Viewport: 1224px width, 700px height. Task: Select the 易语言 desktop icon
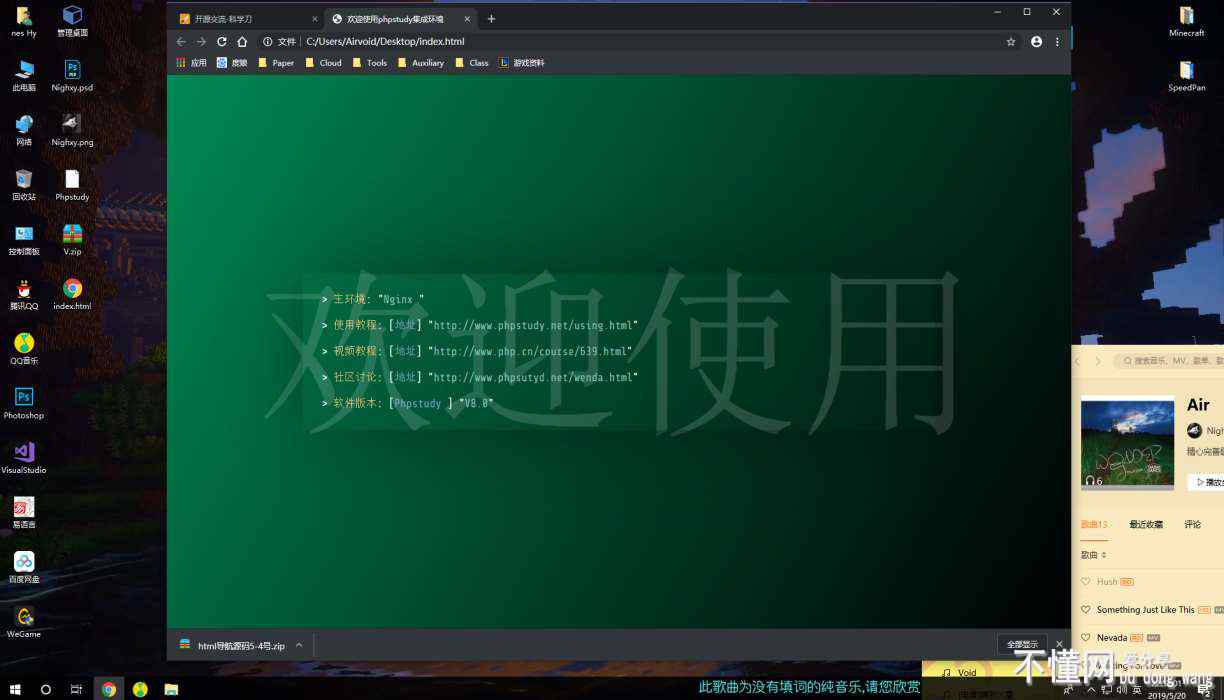point(24,513)
